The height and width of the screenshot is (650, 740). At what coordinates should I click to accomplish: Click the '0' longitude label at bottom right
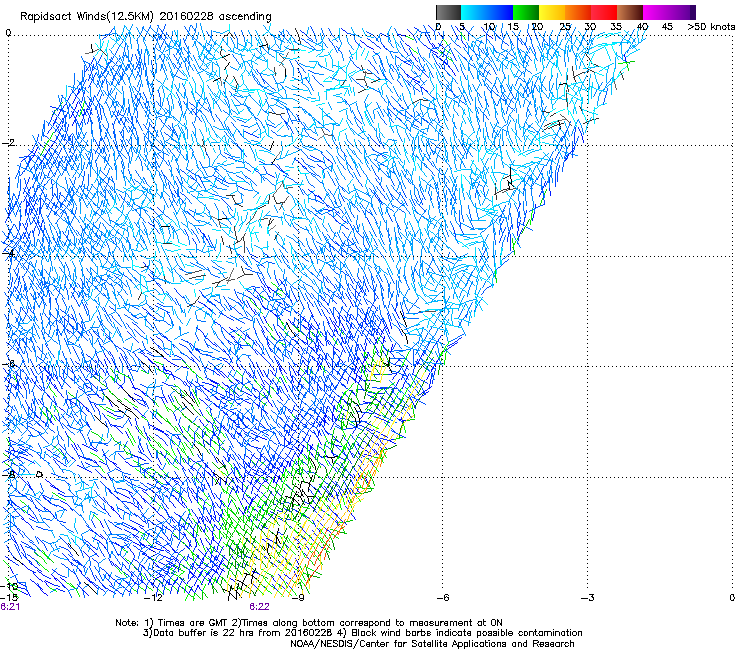(732, 598)
